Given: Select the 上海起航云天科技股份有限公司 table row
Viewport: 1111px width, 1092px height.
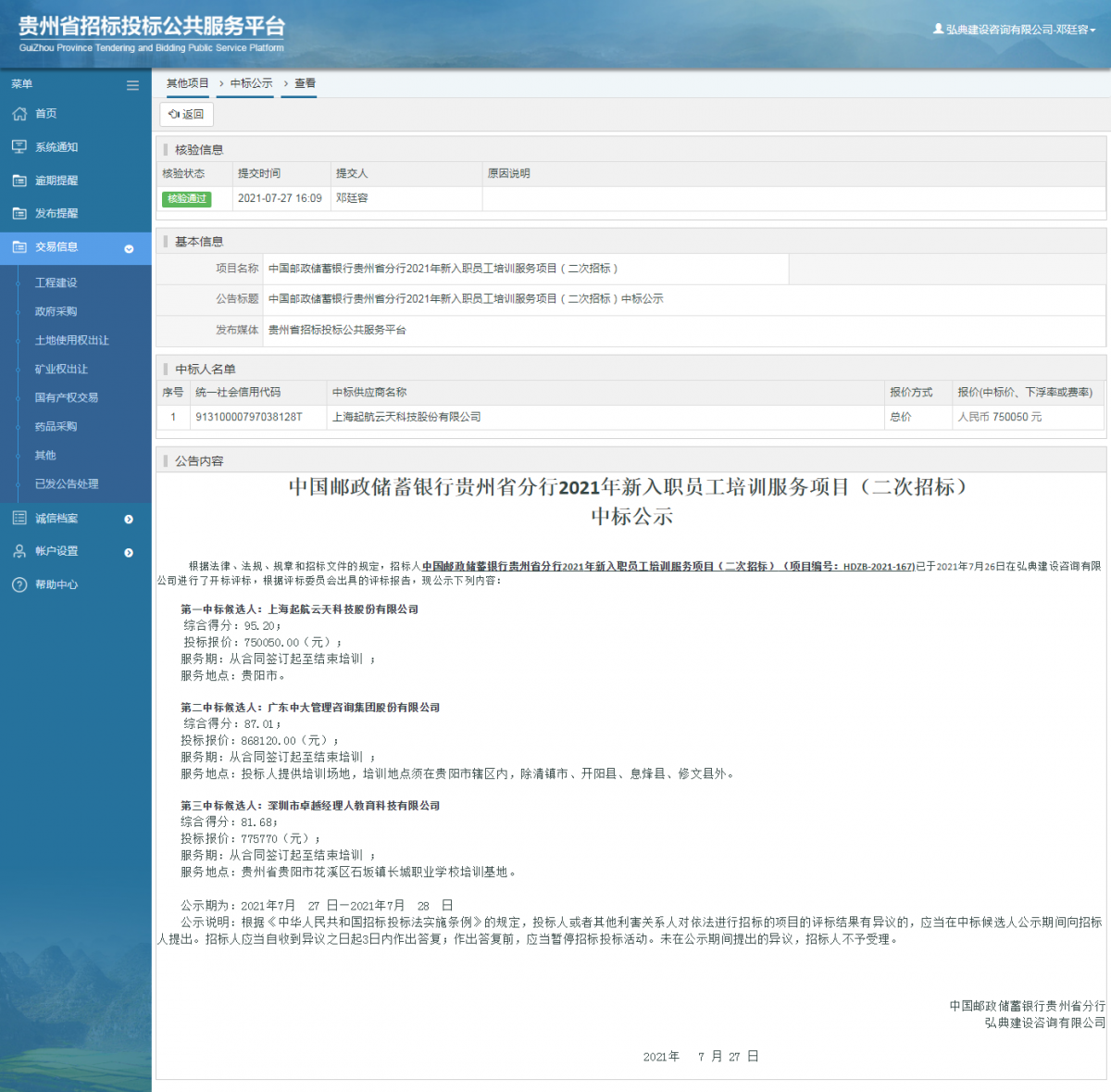Looking at the screenshot, I should click(407, 417).
